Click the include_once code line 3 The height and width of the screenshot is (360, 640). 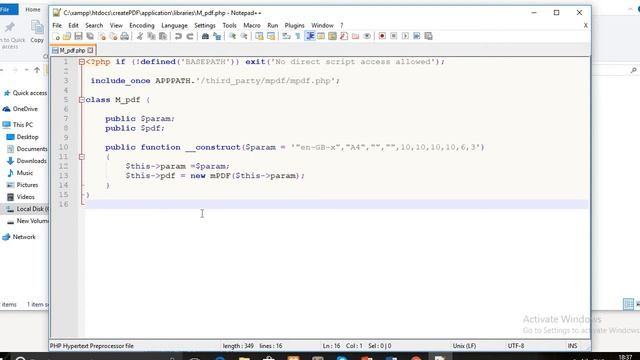click(215, 81)
